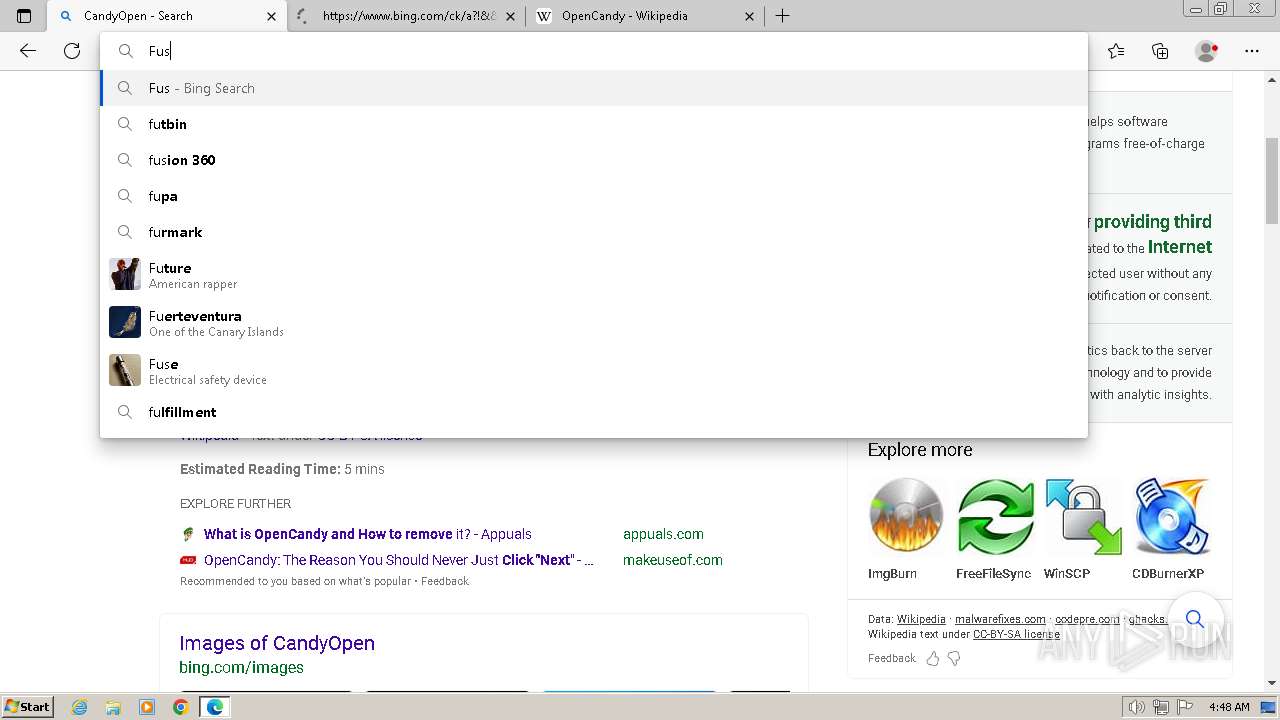Choose the 'futbin' suggestion
This screenshot has height=720, width=1280.
point(594,124)
